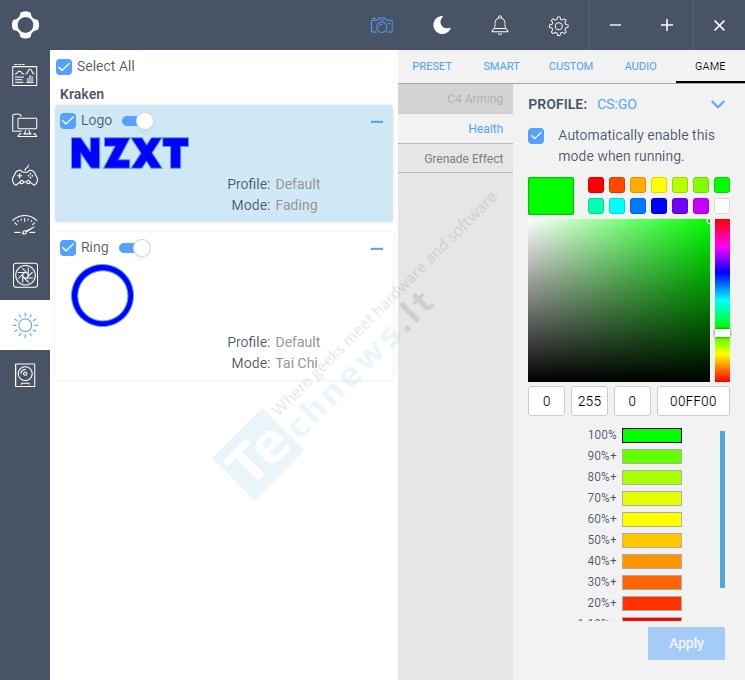Open the PROFILE CS:GO selector

(626, 104)
